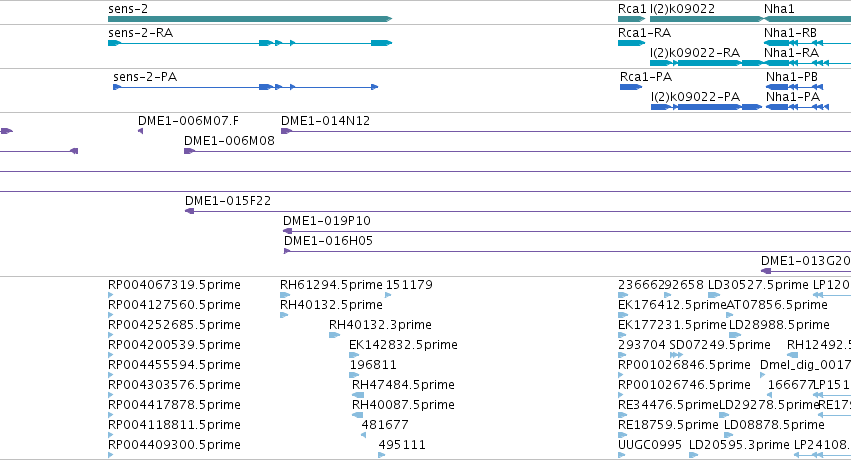Click the Rca1 gene bar
Viewport: 851px width, 460px height.
coord(631,19)
